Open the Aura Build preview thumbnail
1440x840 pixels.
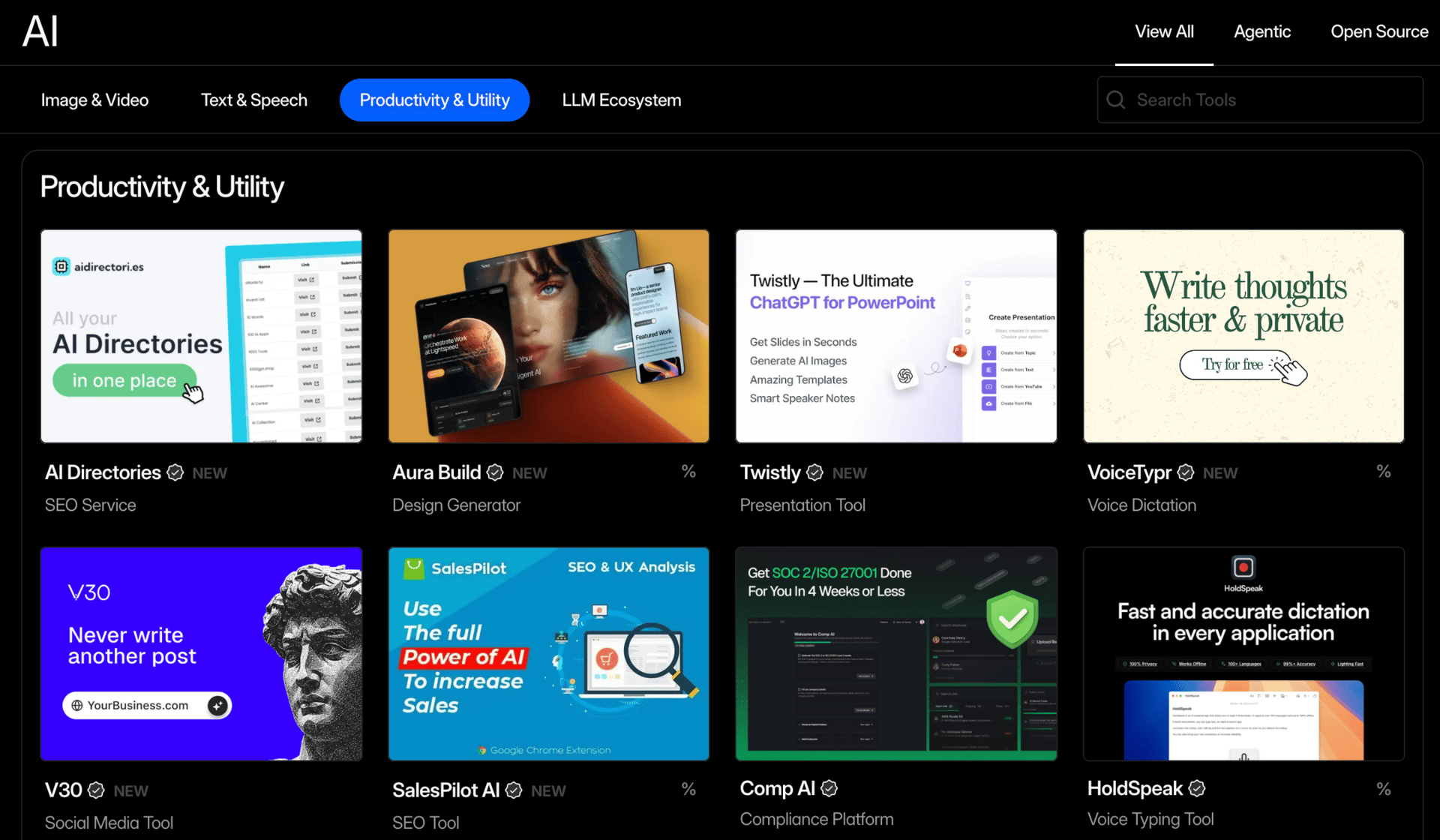[x=548, y=336]
